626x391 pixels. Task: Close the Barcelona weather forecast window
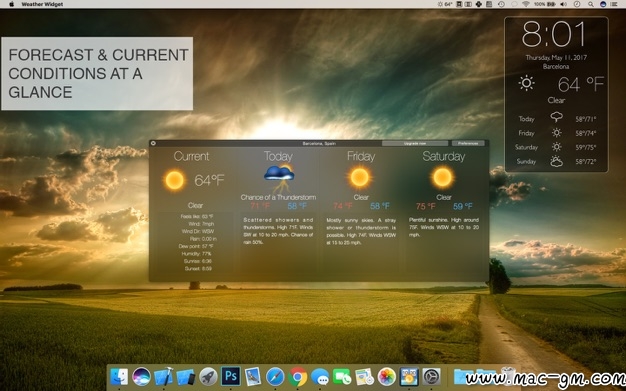[x=153, y=143]
